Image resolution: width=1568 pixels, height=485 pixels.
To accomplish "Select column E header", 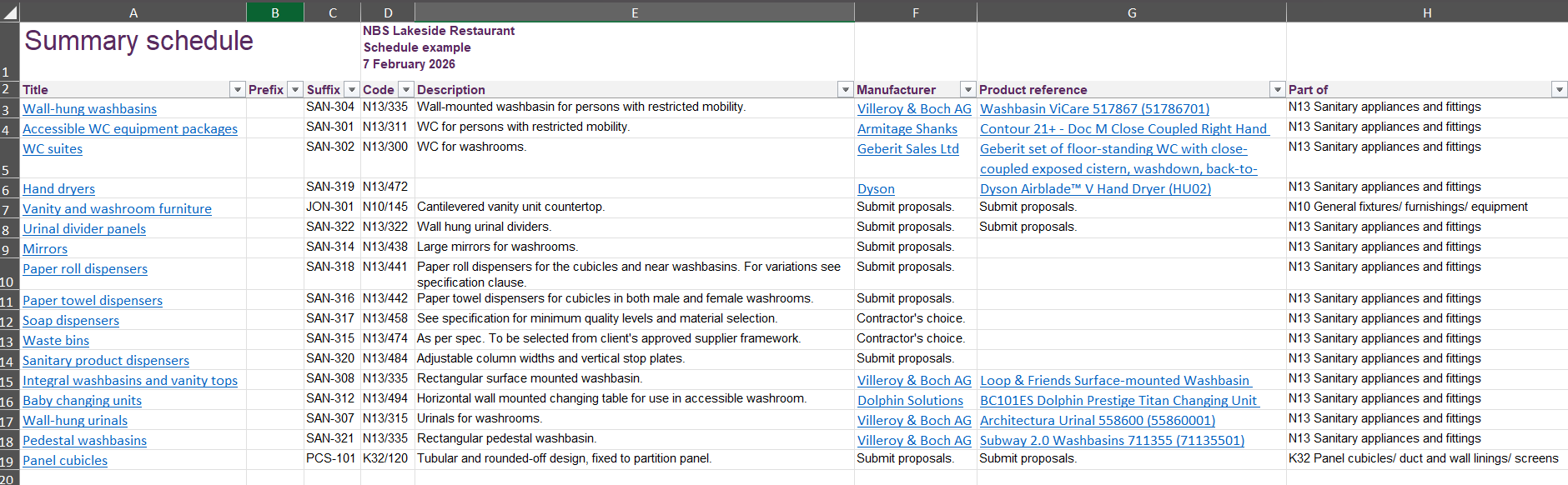I will point(635,12).
